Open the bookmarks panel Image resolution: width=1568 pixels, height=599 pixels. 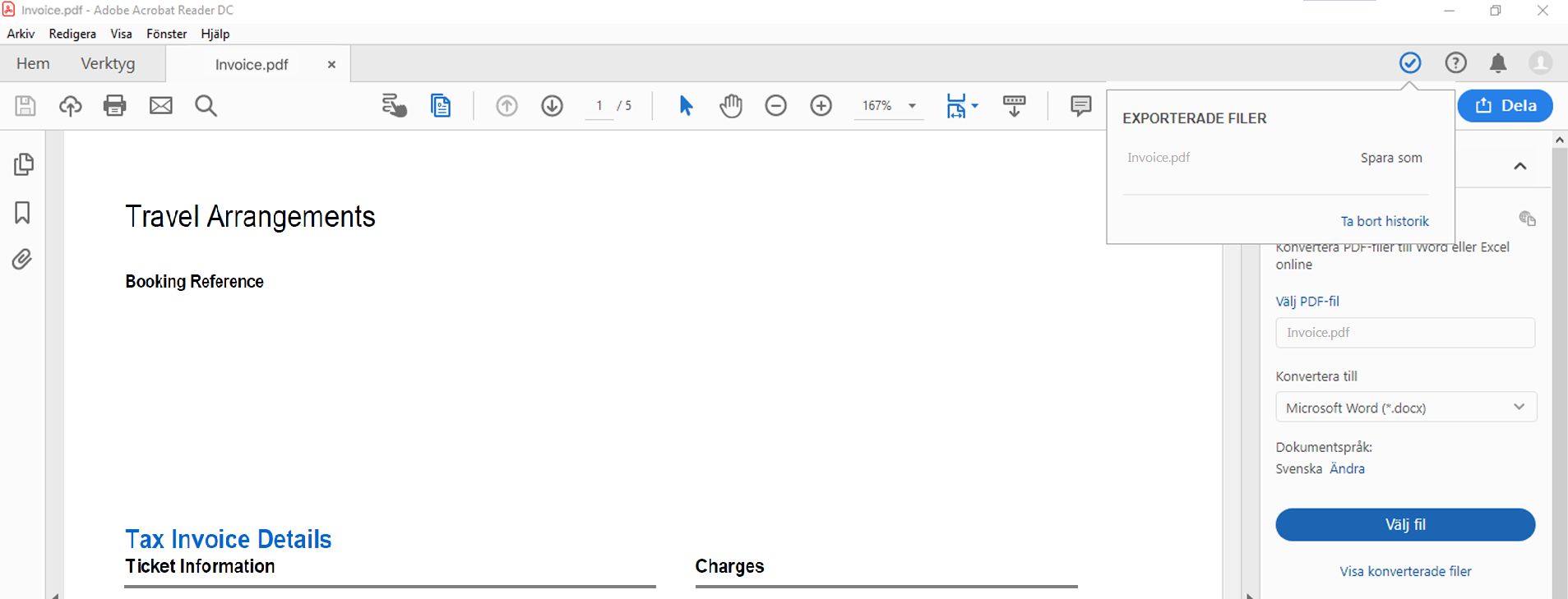click(23, 213)
